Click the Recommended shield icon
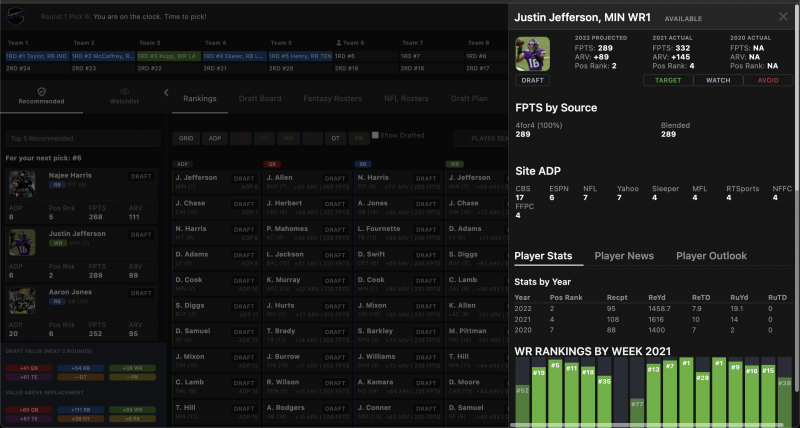The image size is (800, 428). click(x=41, y=91)
